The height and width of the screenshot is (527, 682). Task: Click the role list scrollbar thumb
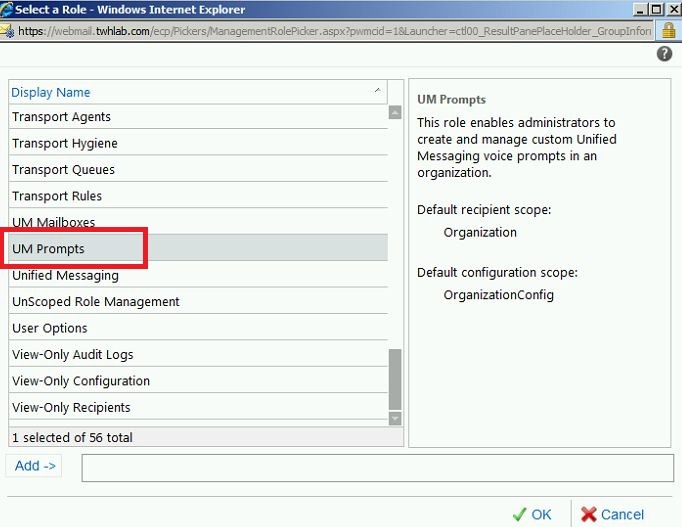pos(395,379)
